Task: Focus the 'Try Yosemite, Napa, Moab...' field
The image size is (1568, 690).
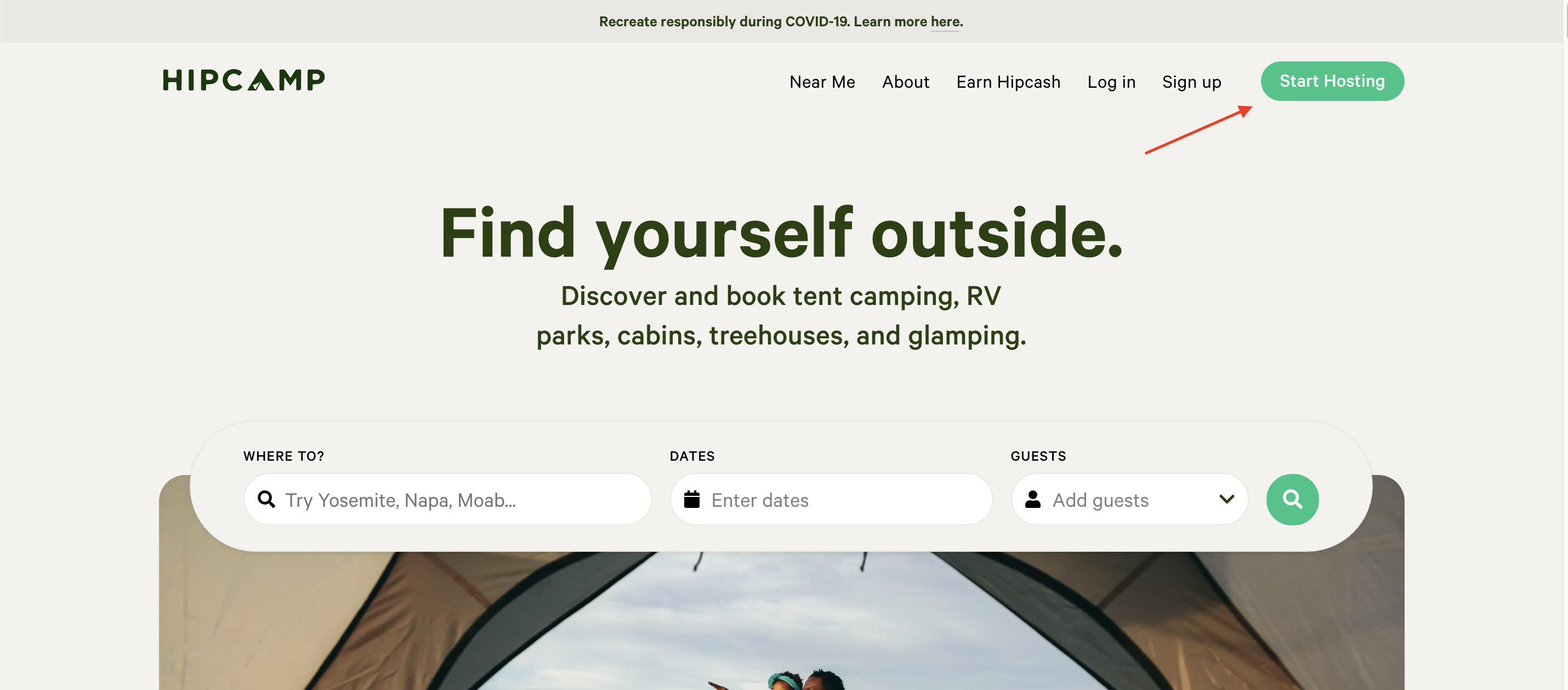Action: [447, 499]
